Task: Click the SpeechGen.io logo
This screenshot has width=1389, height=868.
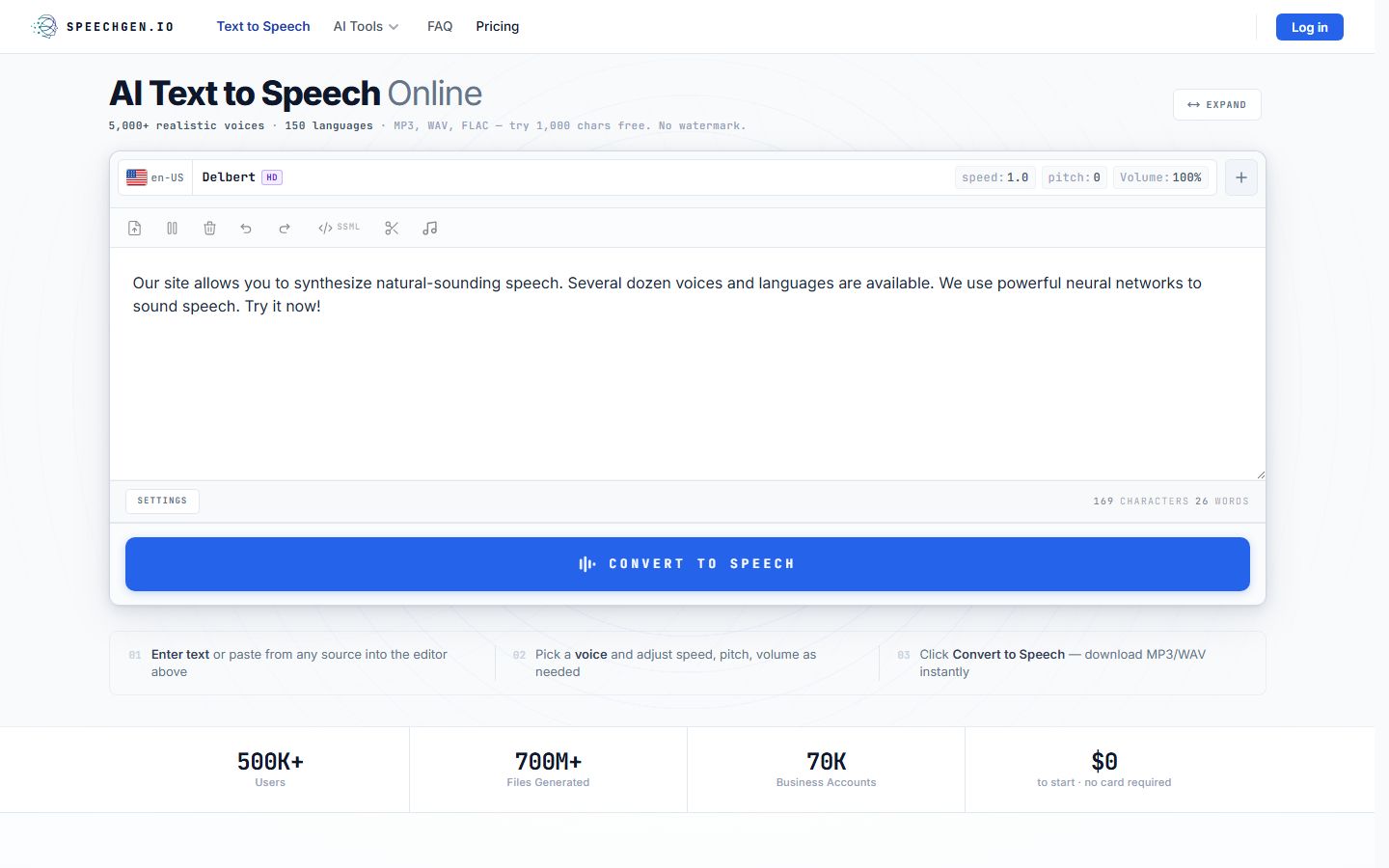Action: (x=102, y=27)
